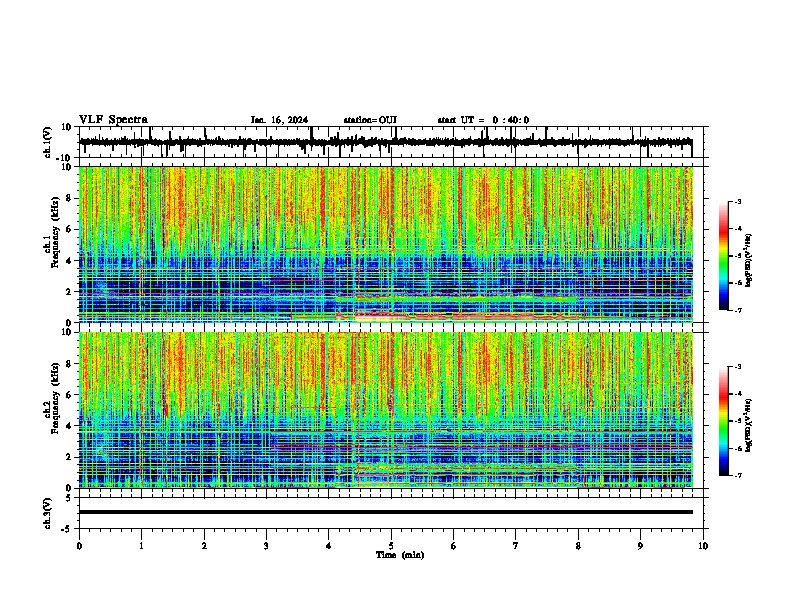Click the time axis tick label "4"
Viewport: 792px width, 612px height.
pyautogui.click(x=328, y=546)
